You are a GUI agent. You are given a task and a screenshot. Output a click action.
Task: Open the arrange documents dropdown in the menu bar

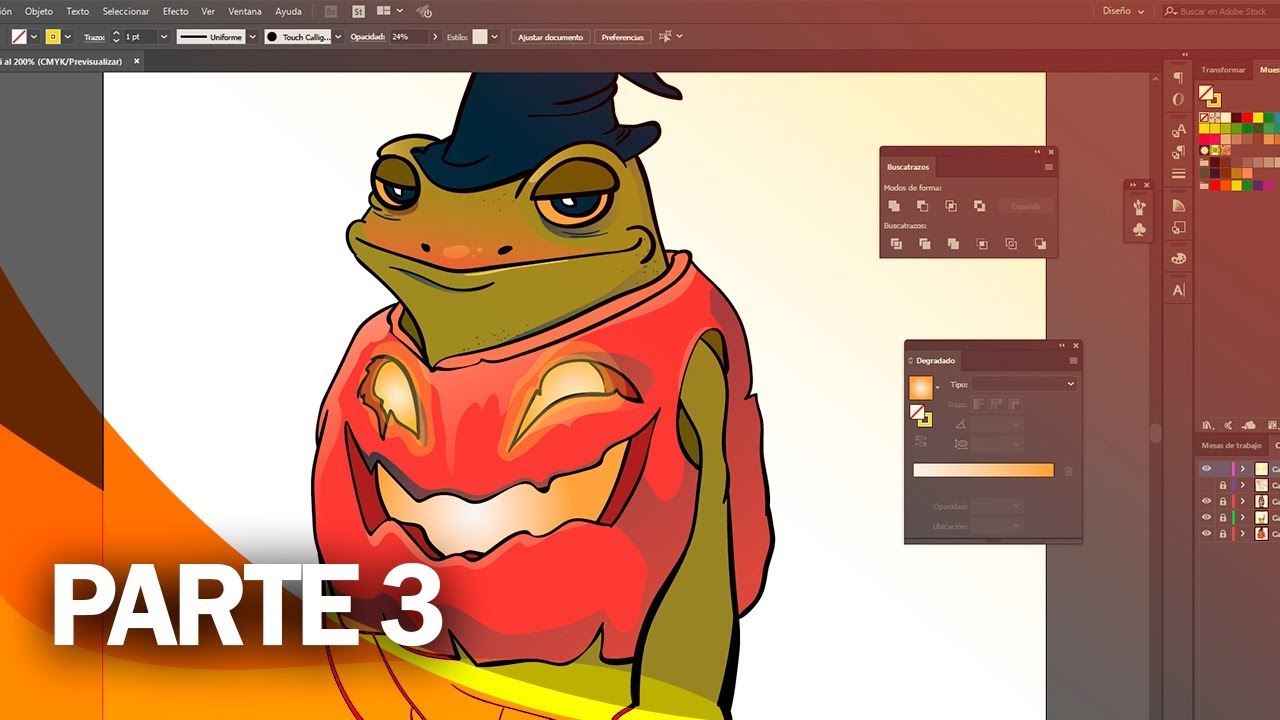pos(389,11)
